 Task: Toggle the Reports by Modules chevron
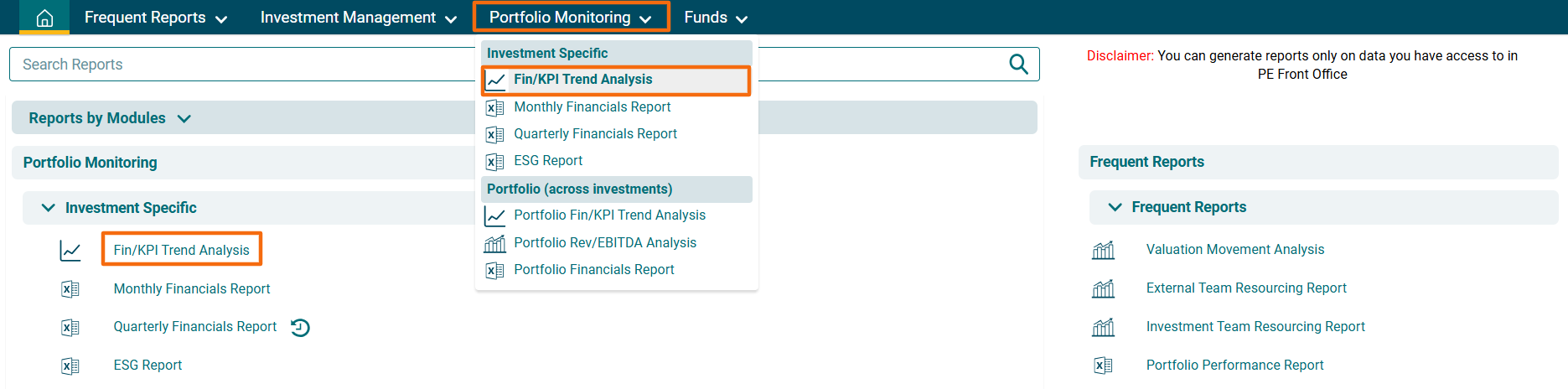click(184, 119)
